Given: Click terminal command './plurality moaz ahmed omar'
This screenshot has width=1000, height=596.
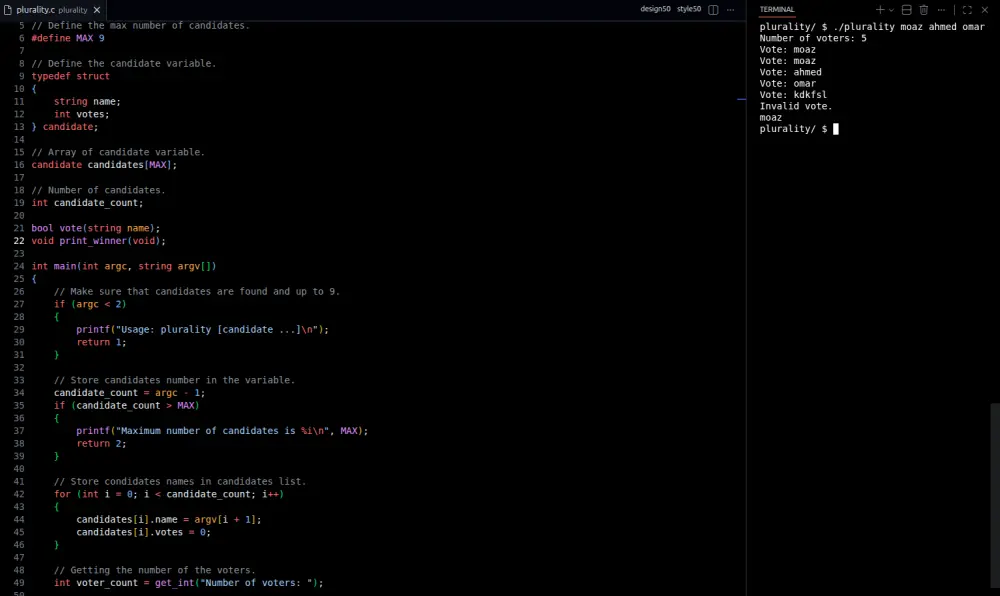Looking at the screenshot, I should (x=909, y=27).
